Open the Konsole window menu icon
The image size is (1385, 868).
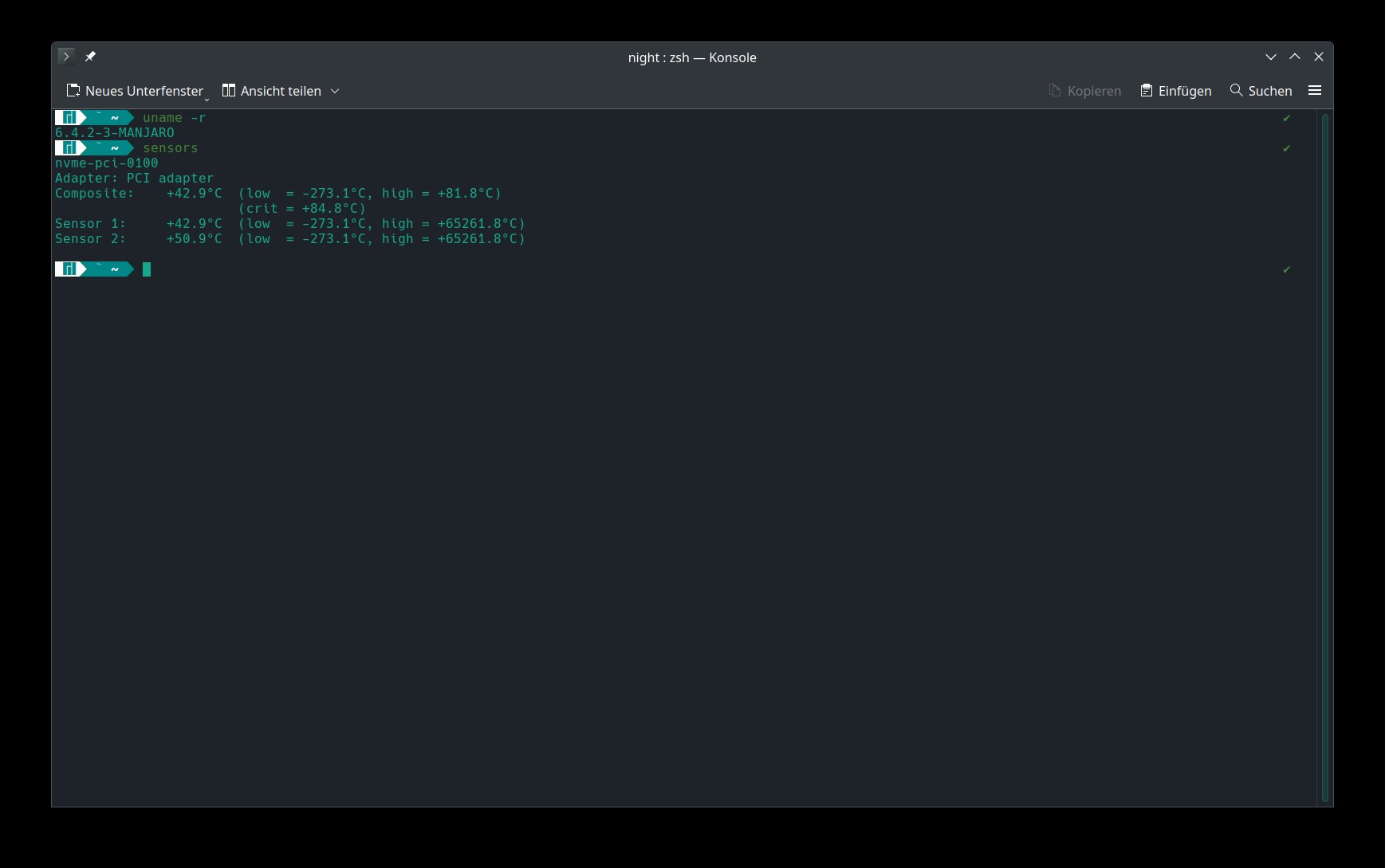66,57
